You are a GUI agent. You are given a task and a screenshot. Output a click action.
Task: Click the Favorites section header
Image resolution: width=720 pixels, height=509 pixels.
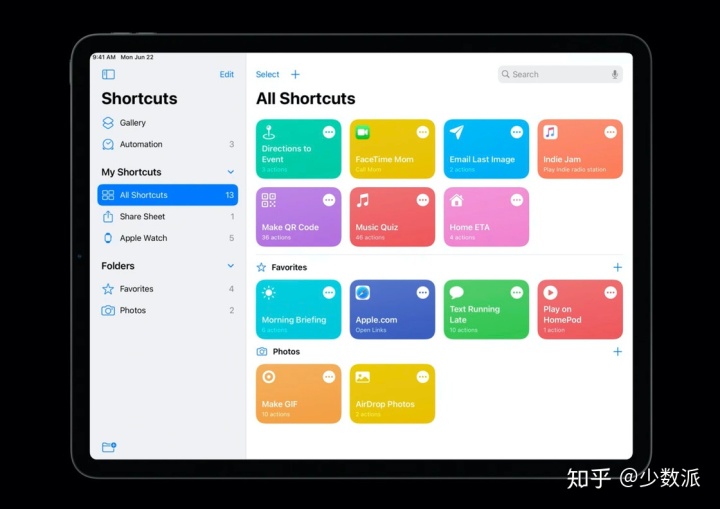[282, 267]
